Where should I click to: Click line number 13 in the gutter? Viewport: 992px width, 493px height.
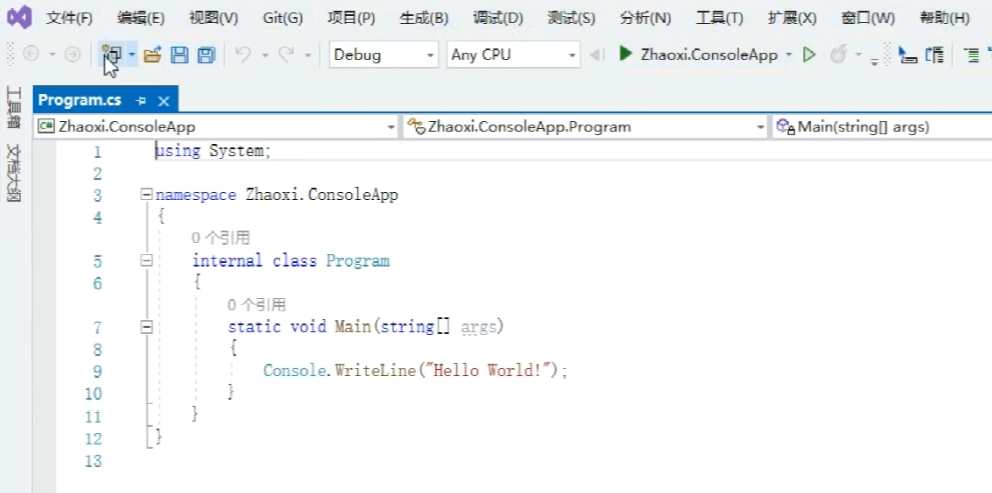(x=93, y=461)
